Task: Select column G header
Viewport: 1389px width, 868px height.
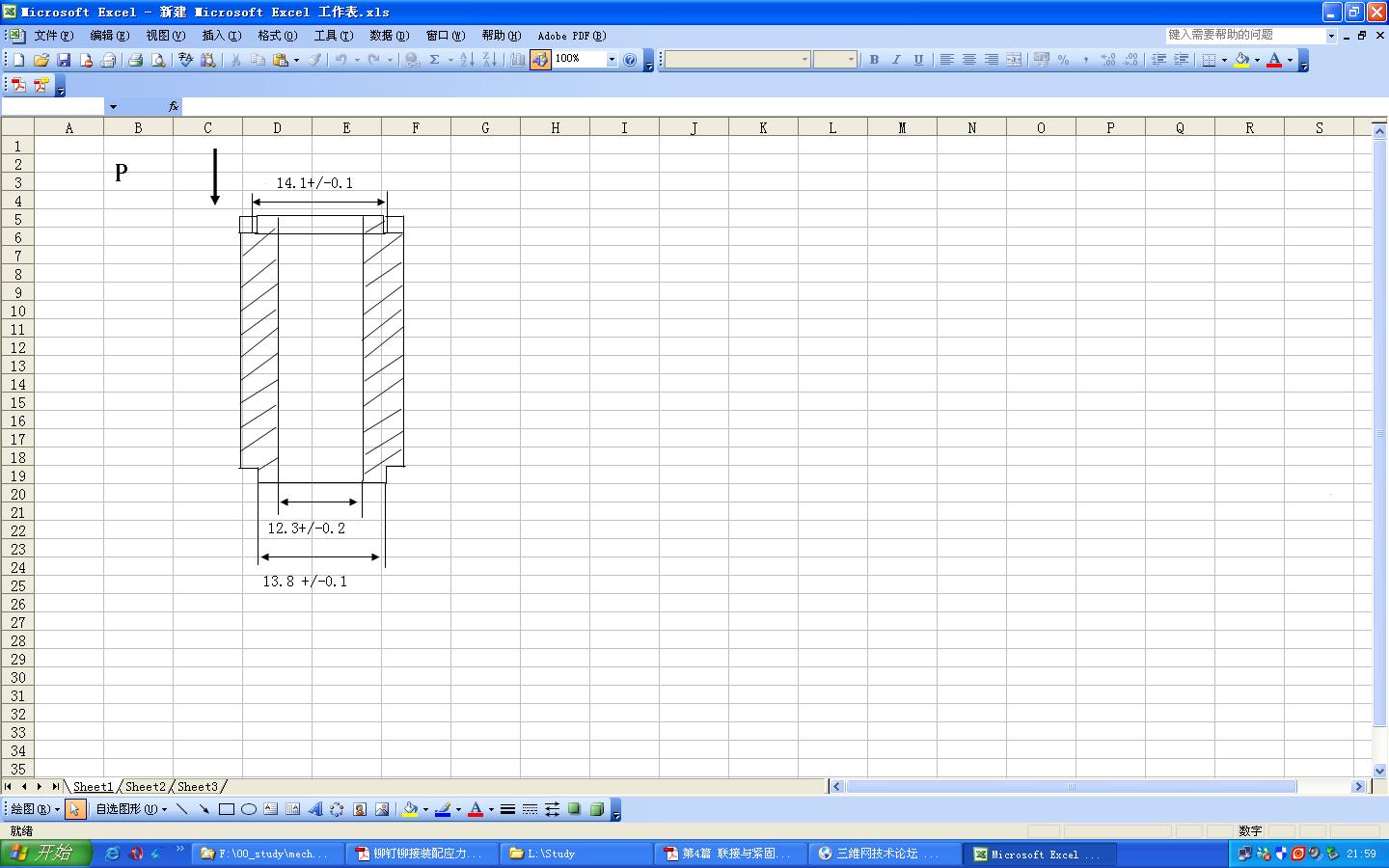Action: [x=485, y=127]
